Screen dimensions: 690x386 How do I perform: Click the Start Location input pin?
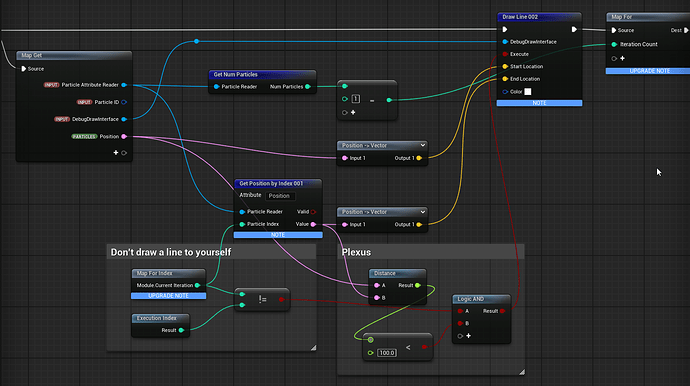click(505, 66)
